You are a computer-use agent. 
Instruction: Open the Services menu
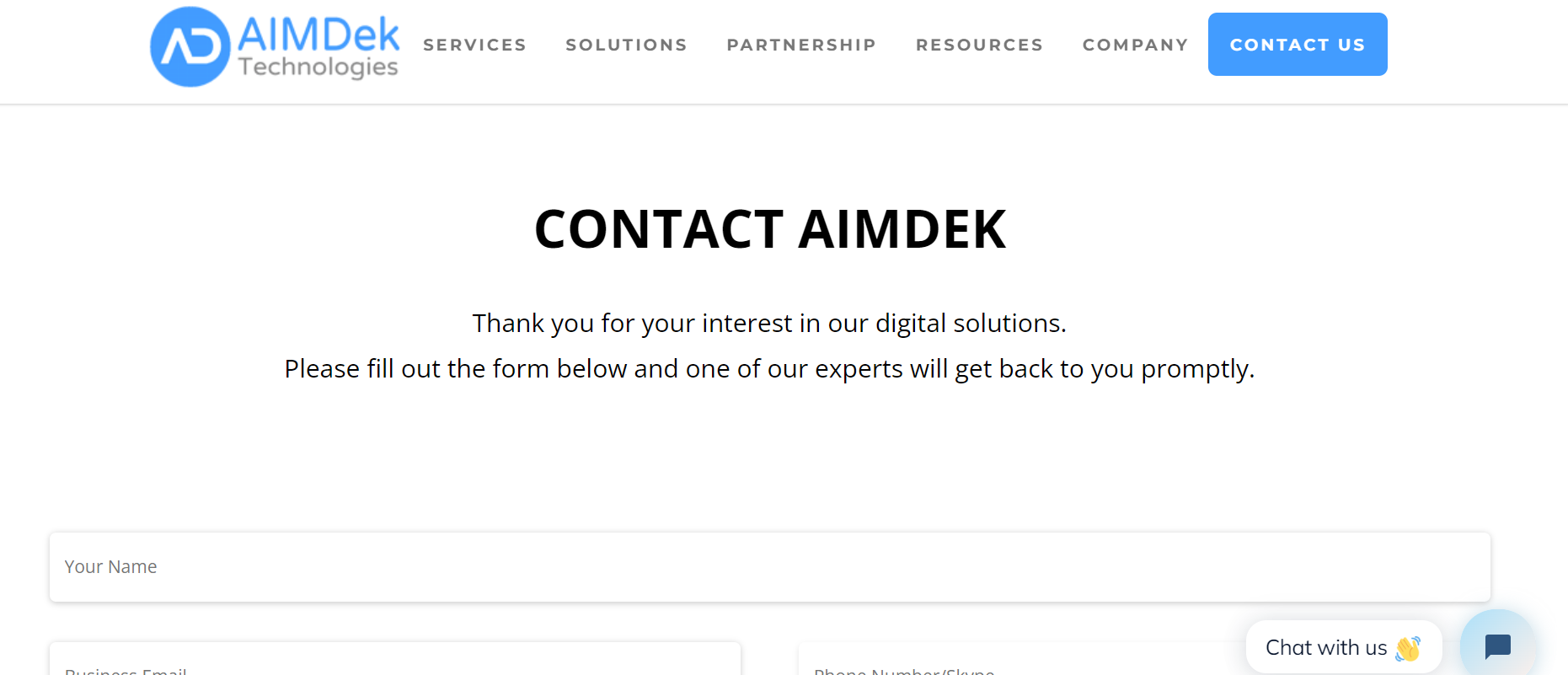[474, 45]
